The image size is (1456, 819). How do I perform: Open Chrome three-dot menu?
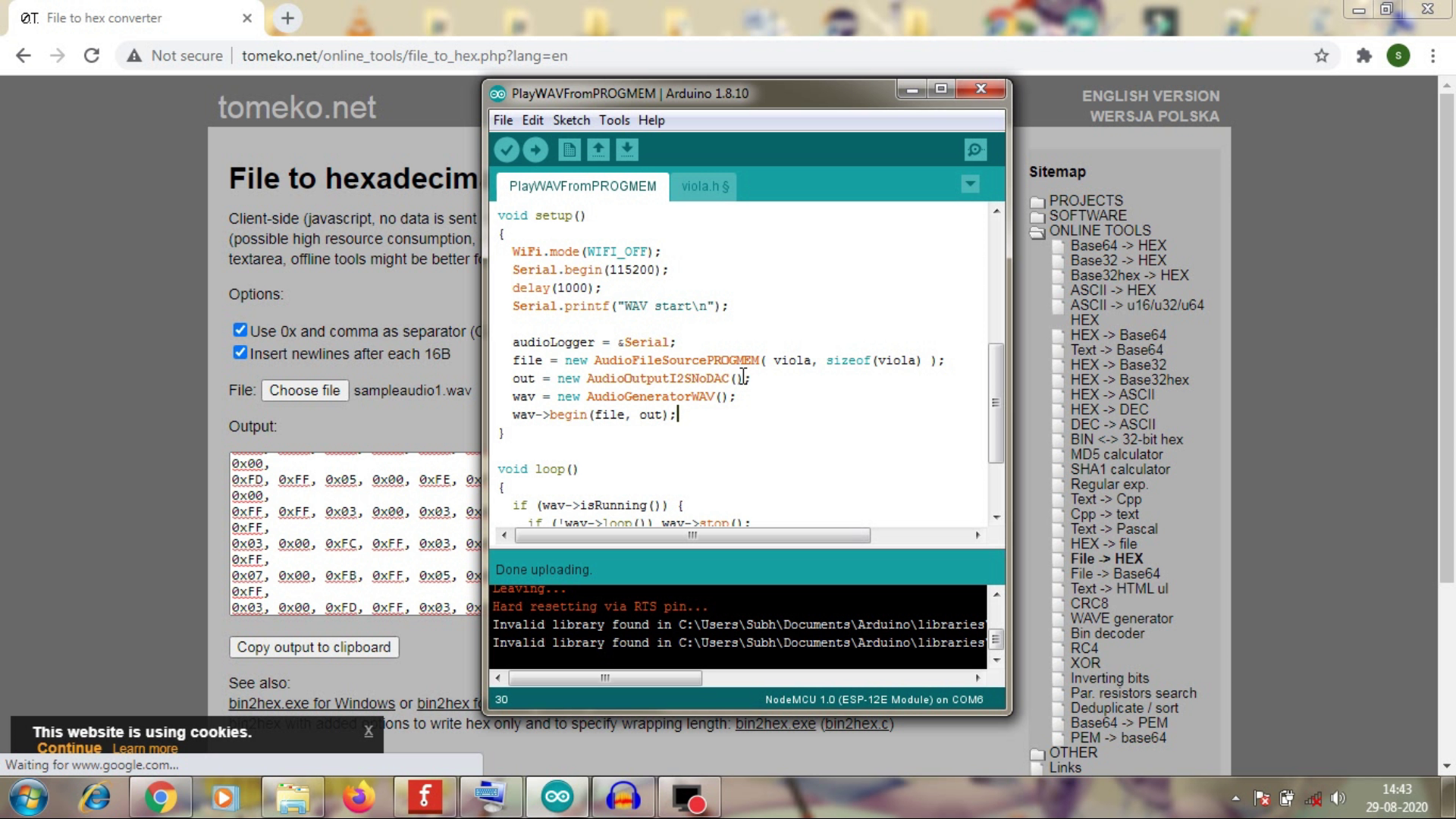click(1432, 55)
